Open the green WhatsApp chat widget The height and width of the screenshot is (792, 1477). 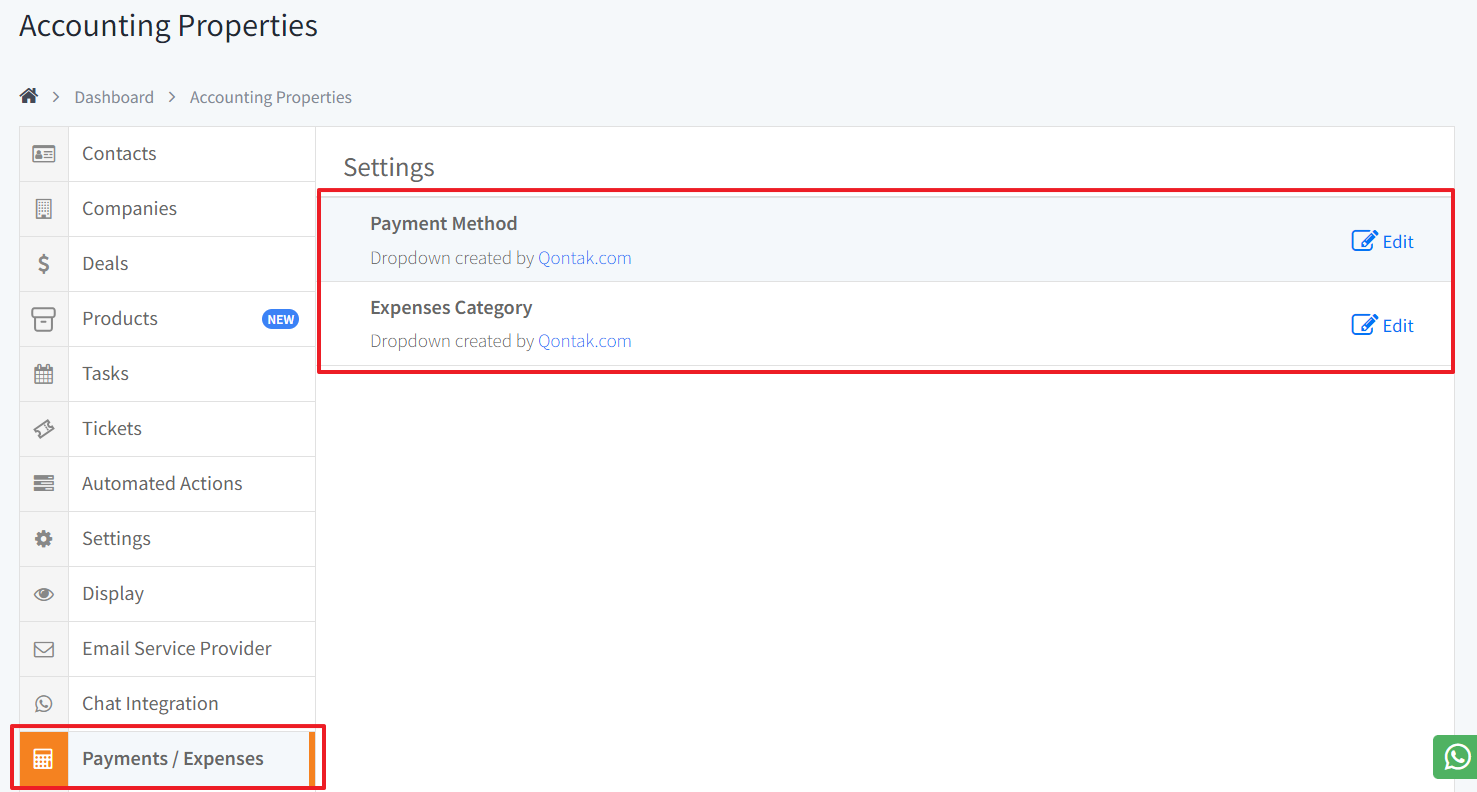pos(1455,757)
